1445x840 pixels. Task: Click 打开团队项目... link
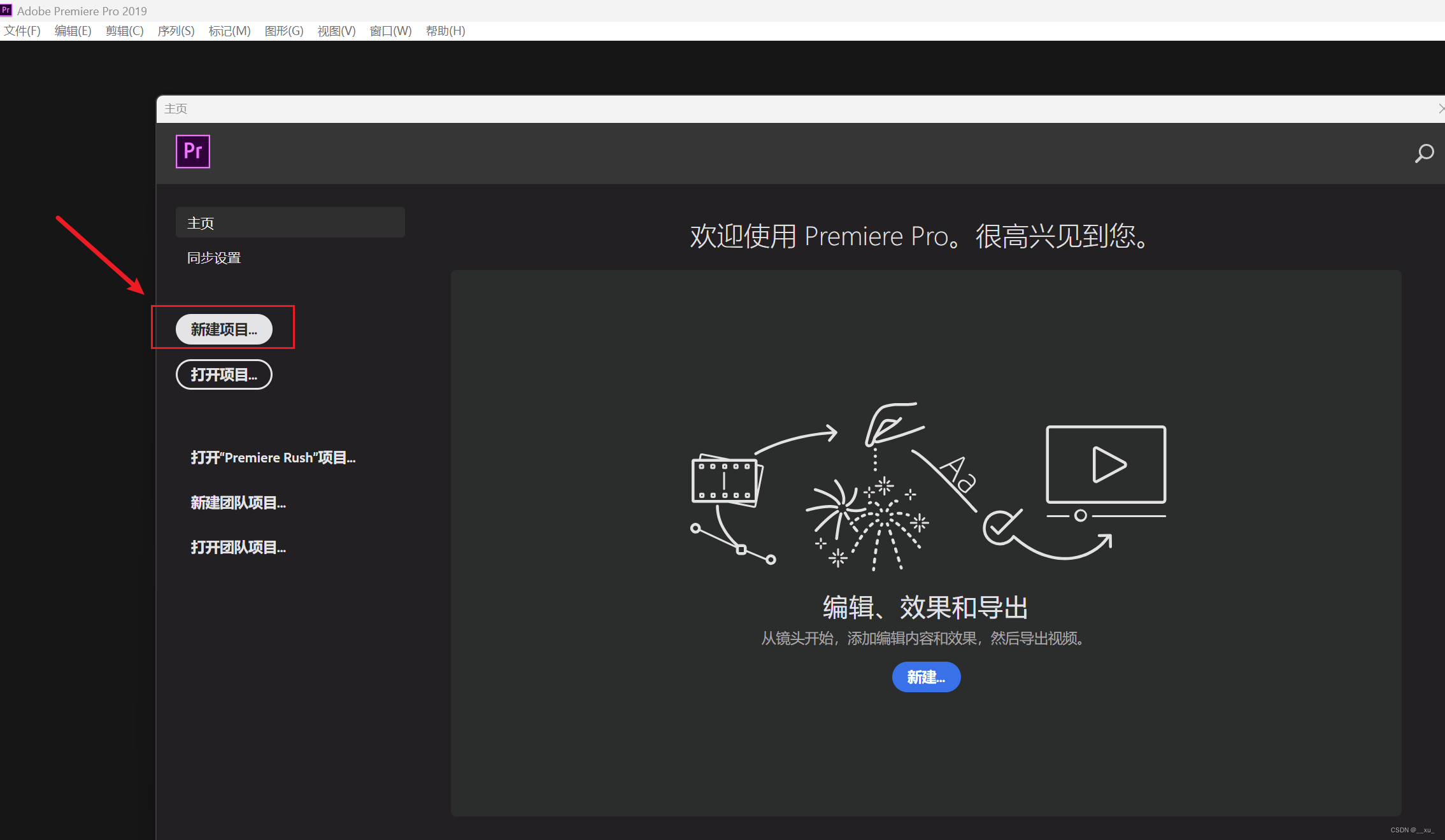[238, 548]
